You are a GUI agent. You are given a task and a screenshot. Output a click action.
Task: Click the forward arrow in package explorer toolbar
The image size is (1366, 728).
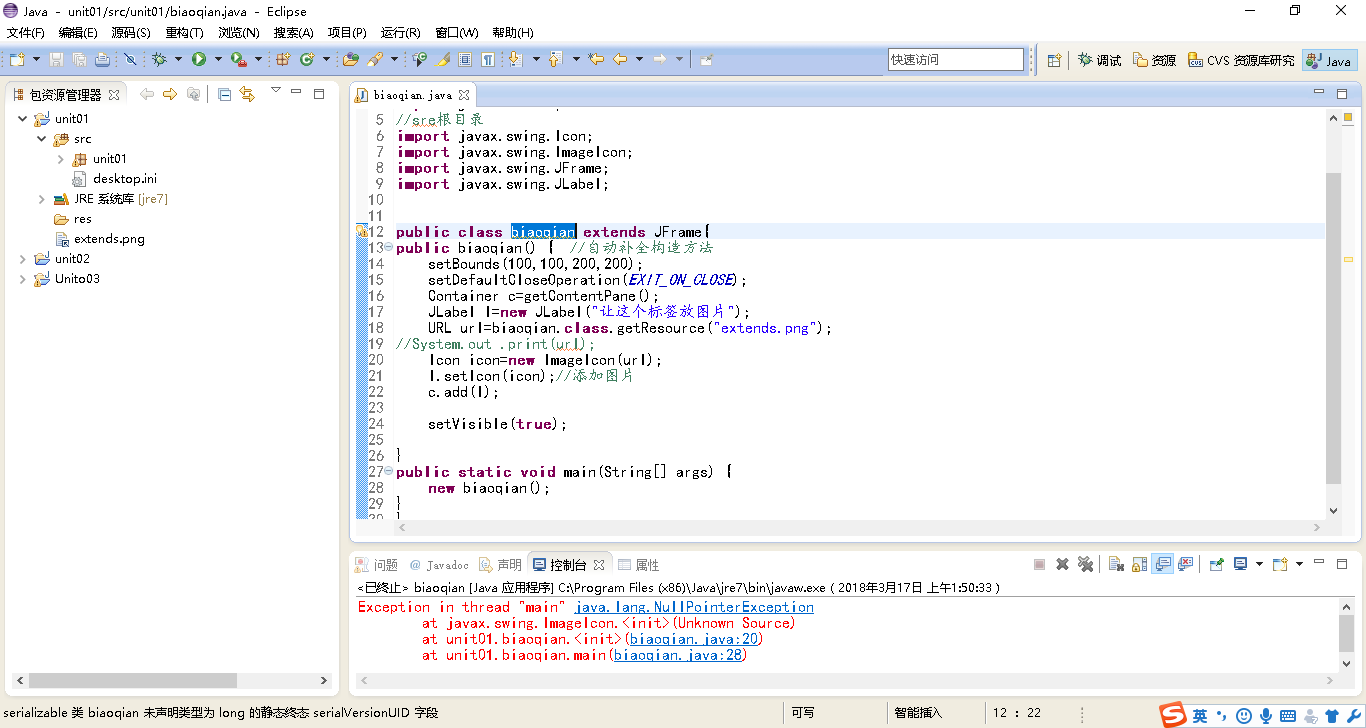coord(169,94)
